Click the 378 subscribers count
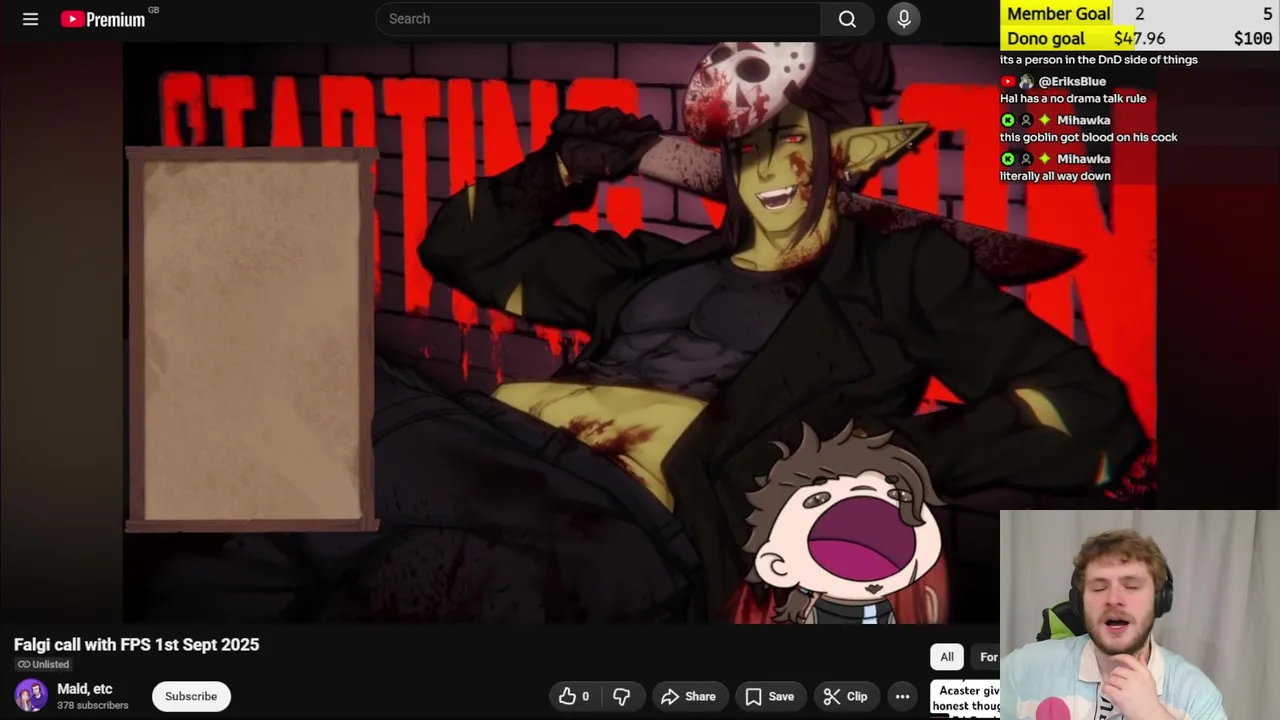 click(93, 706)
